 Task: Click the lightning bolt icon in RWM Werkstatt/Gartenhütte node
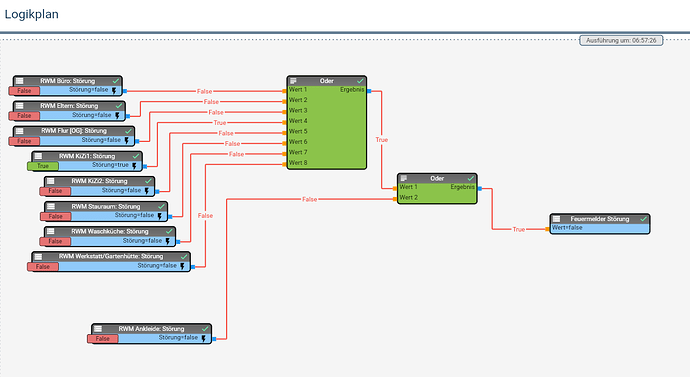(182, 266)
